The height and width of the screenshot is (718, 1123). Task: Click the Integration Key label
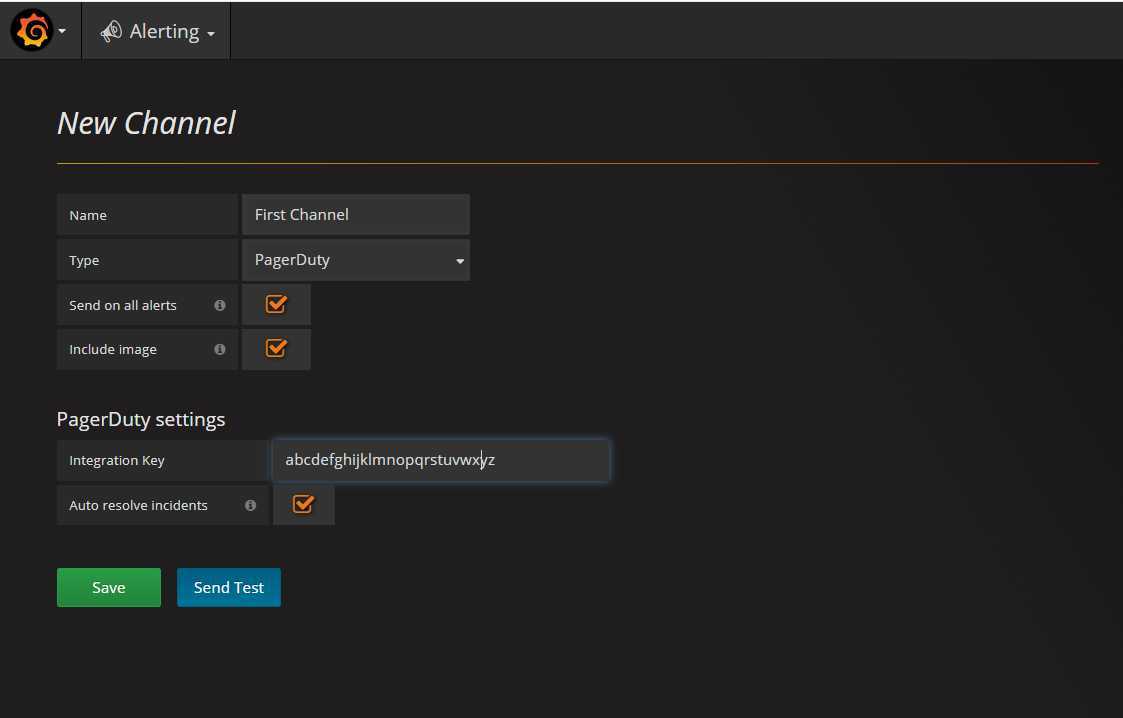[117, 460]
